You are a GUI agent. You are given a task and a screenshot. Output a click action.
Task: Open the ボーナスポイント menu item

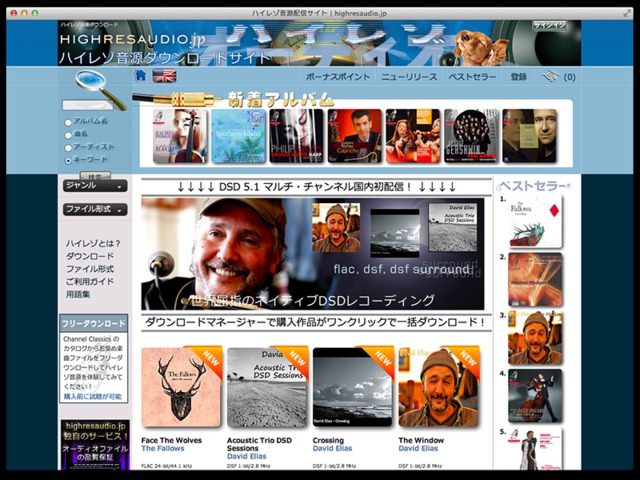coord(338,77)
